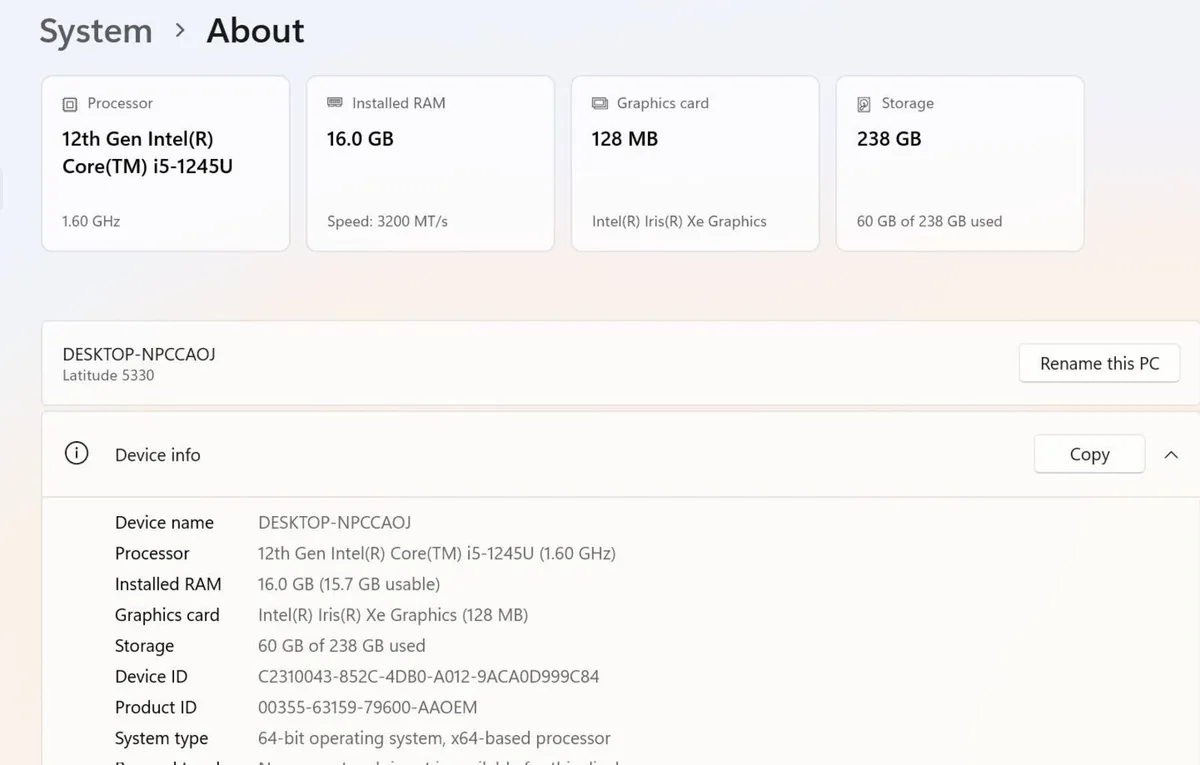Collapse the Device info section chevron

[1171, 455]
